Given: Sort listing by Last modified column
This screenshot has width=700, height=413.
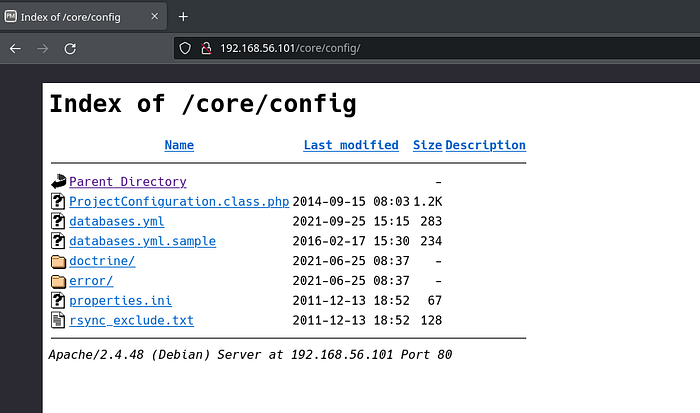Looking at the screenshot, I should (x=351, y=145).
